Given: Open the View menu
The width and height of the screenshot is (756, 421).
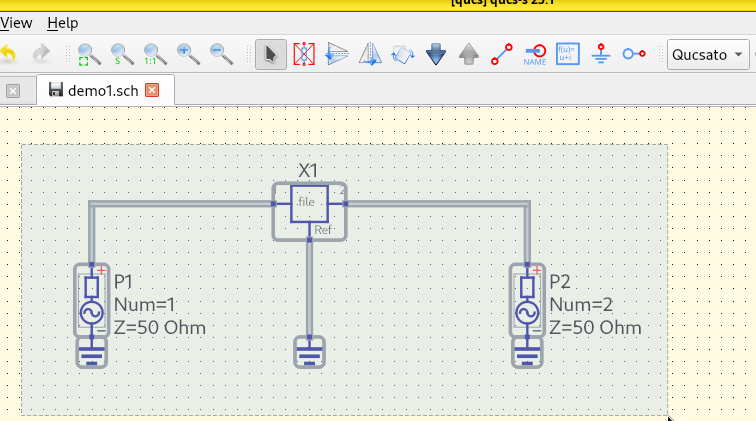Looking at the screenshot, I should pos(15,22).
